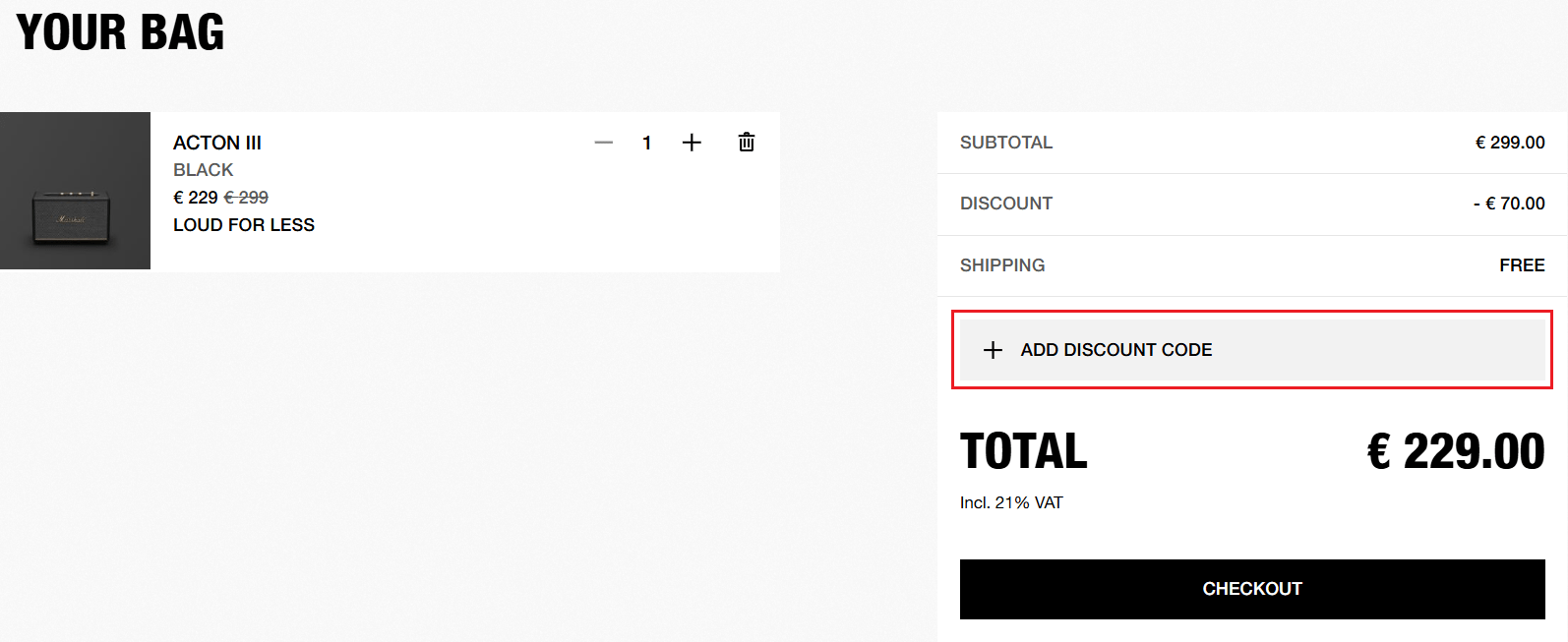Open the Acton III speaker thumbnail
Image resolution: width=1568 pixels, height=642 pixels.
click(75, 191)
